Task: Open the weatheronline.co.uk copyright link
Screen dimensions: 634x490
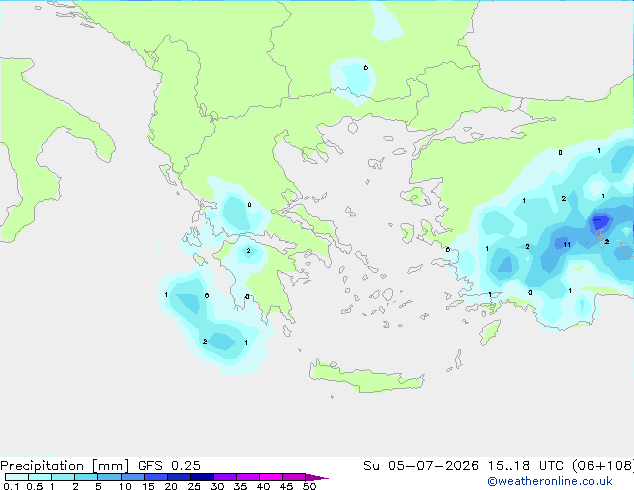Action: pos(550,481)
